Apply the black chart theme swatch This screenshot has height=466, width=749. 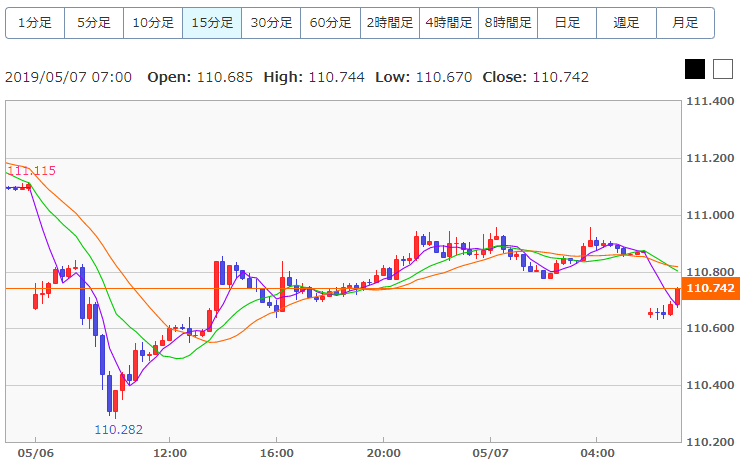click(695, 69)
